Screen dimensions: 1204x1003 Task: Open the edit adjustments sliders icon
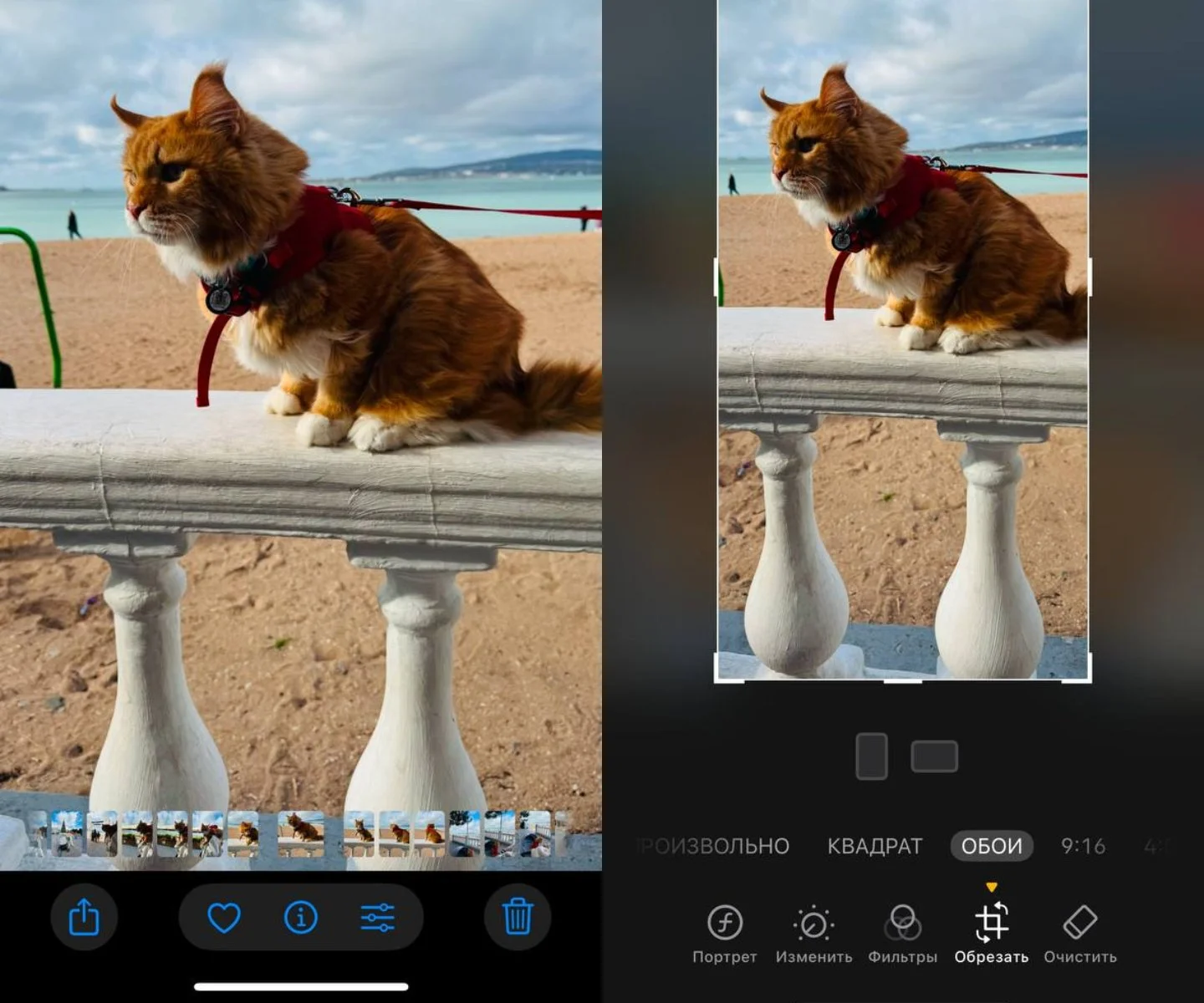tap(378, 918)
